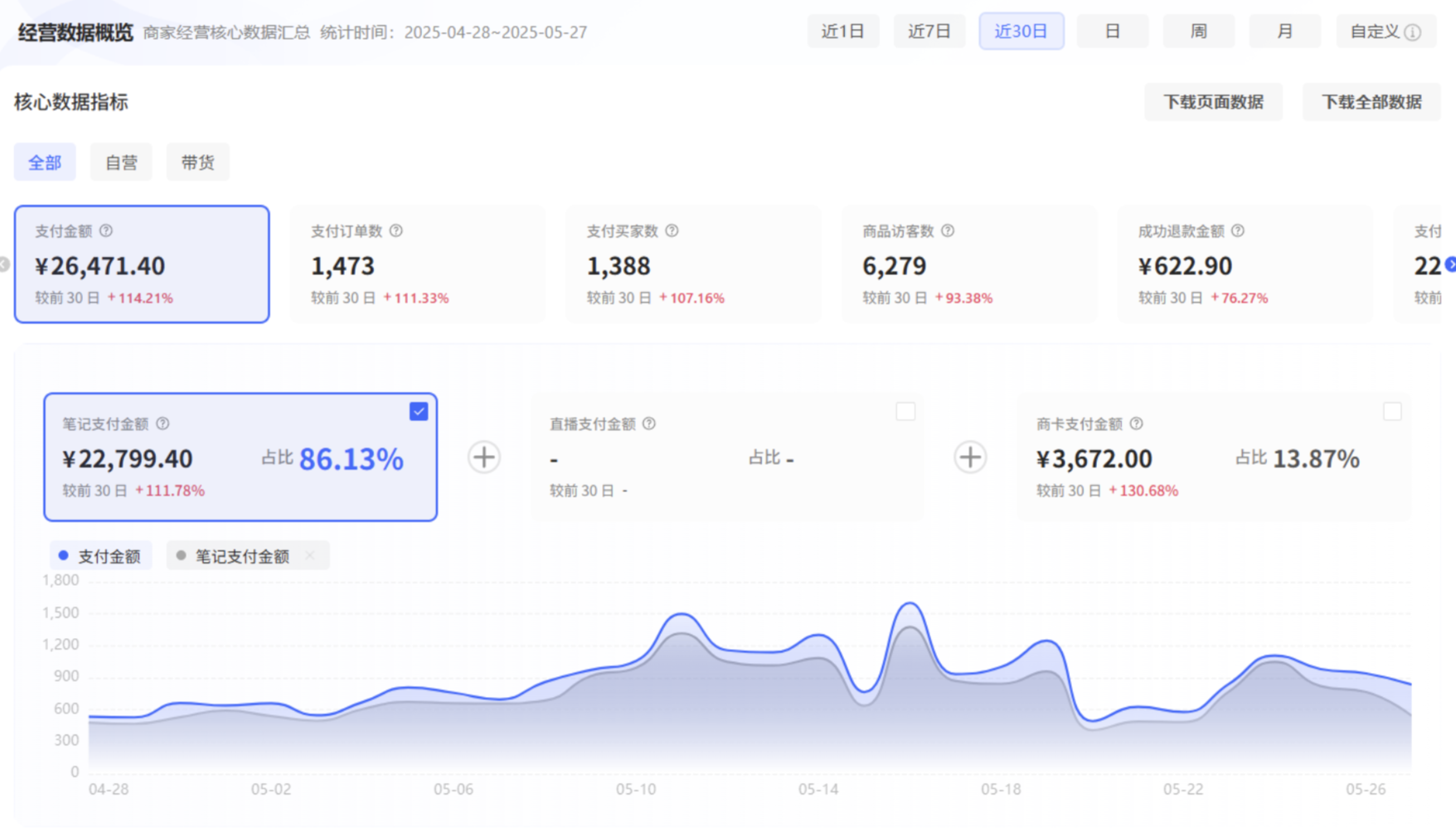Click help icon beside 直播支付金额
Image resolution: width=1456 pixels, height=832 pixels.
coord(649,424)
